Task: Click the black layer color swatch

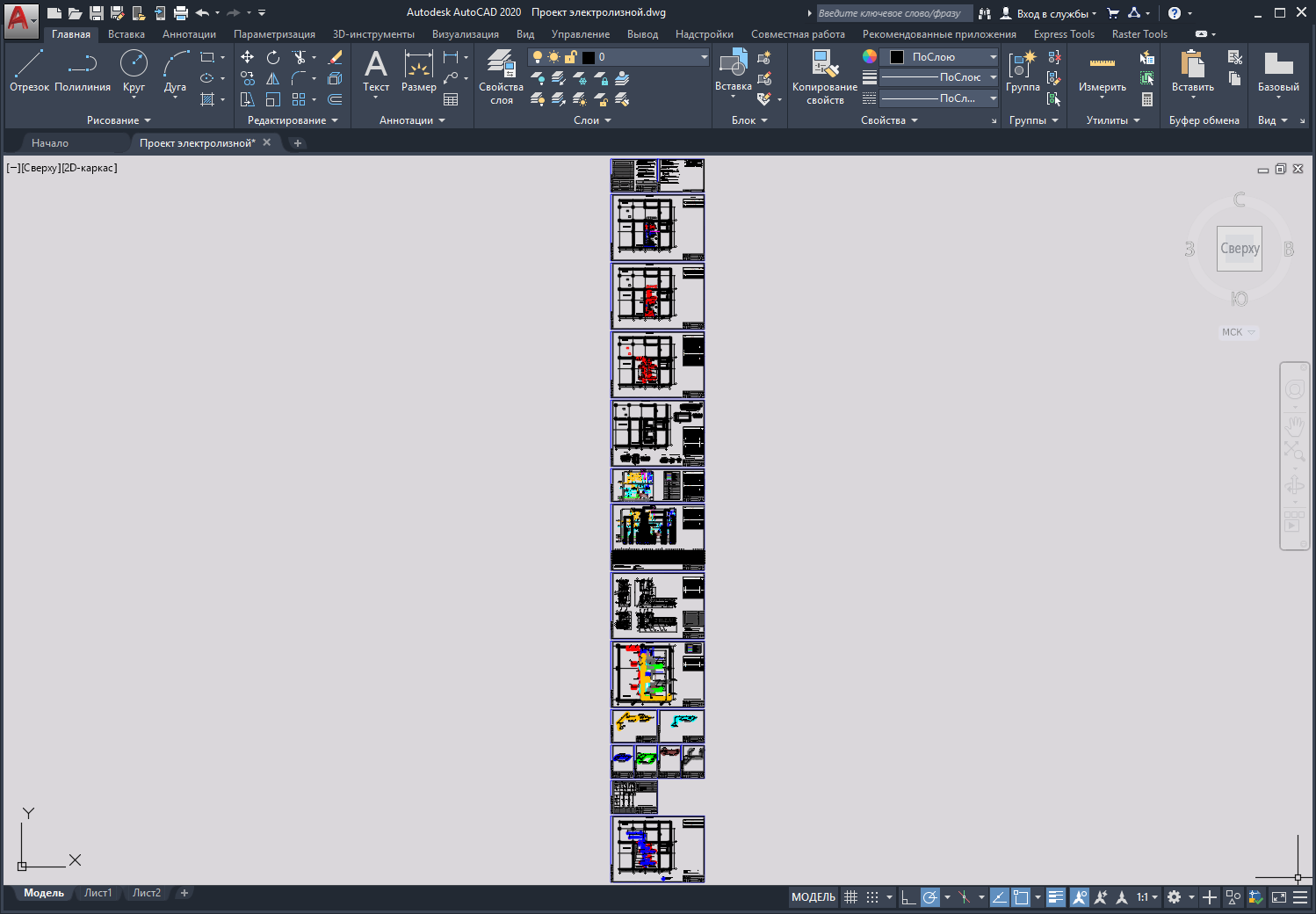Action: (x=589, y=57)
